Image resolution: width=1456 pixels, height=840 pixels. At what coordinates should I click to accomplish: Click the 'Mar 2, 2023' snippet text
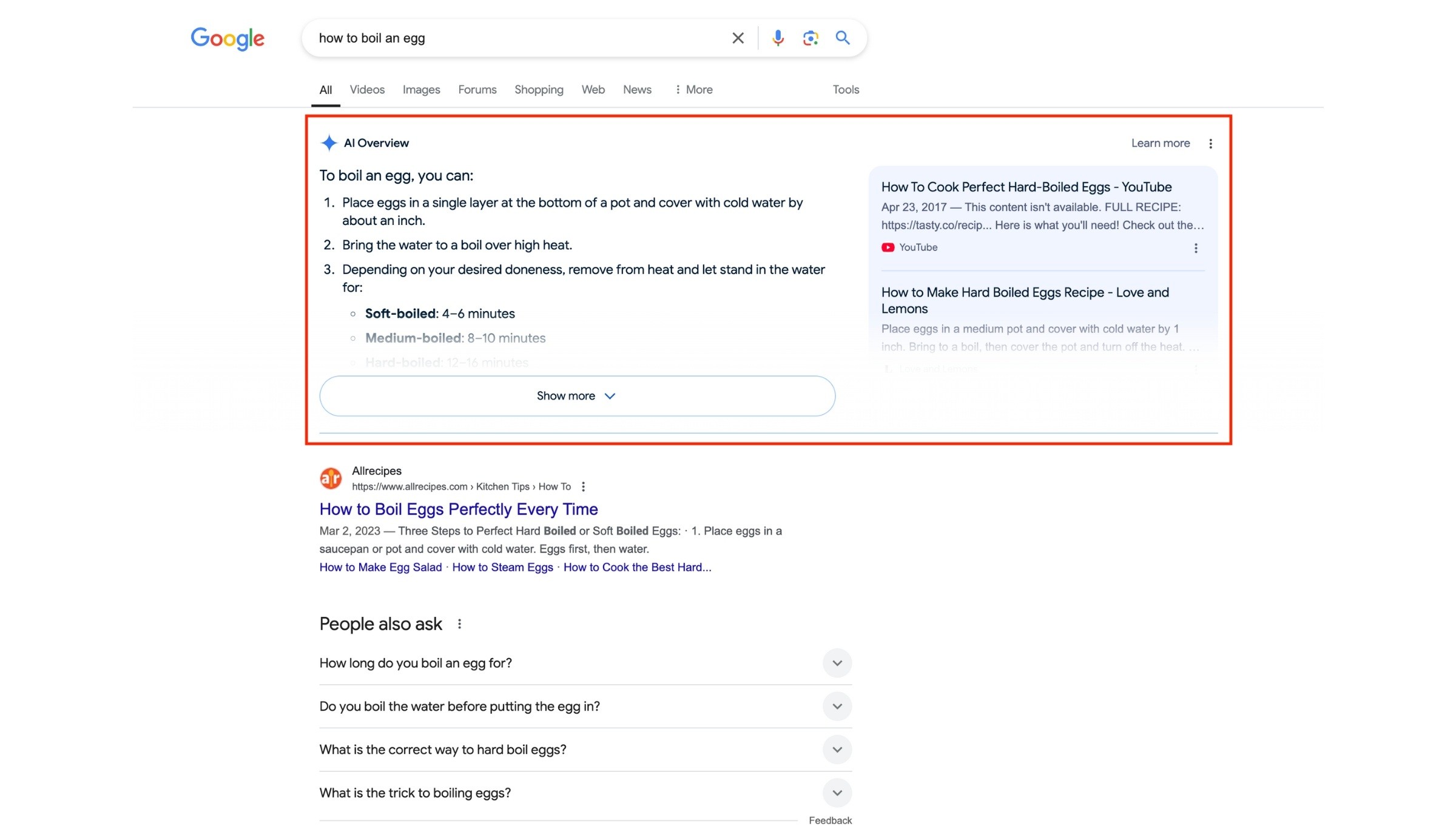pyautogui.click(x=349, y=531)
